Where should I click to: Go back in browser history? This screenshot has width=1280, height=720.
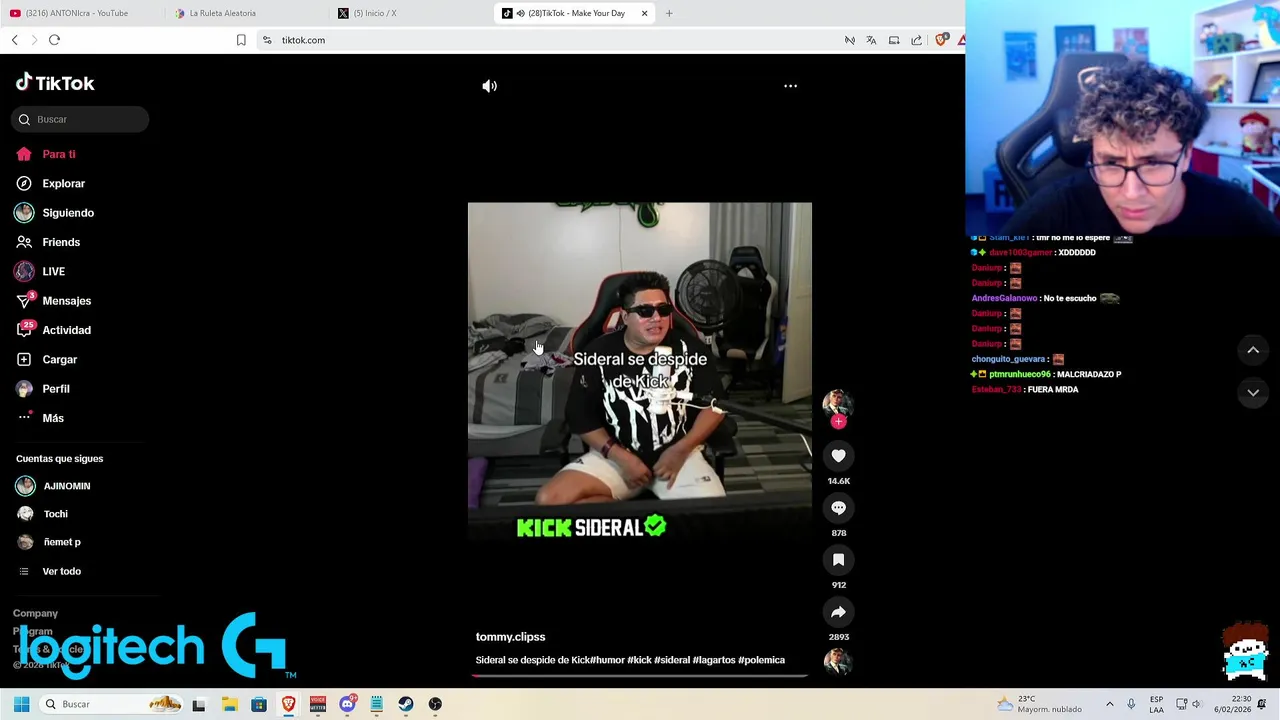pyautogui.click(x=14, y=40)
